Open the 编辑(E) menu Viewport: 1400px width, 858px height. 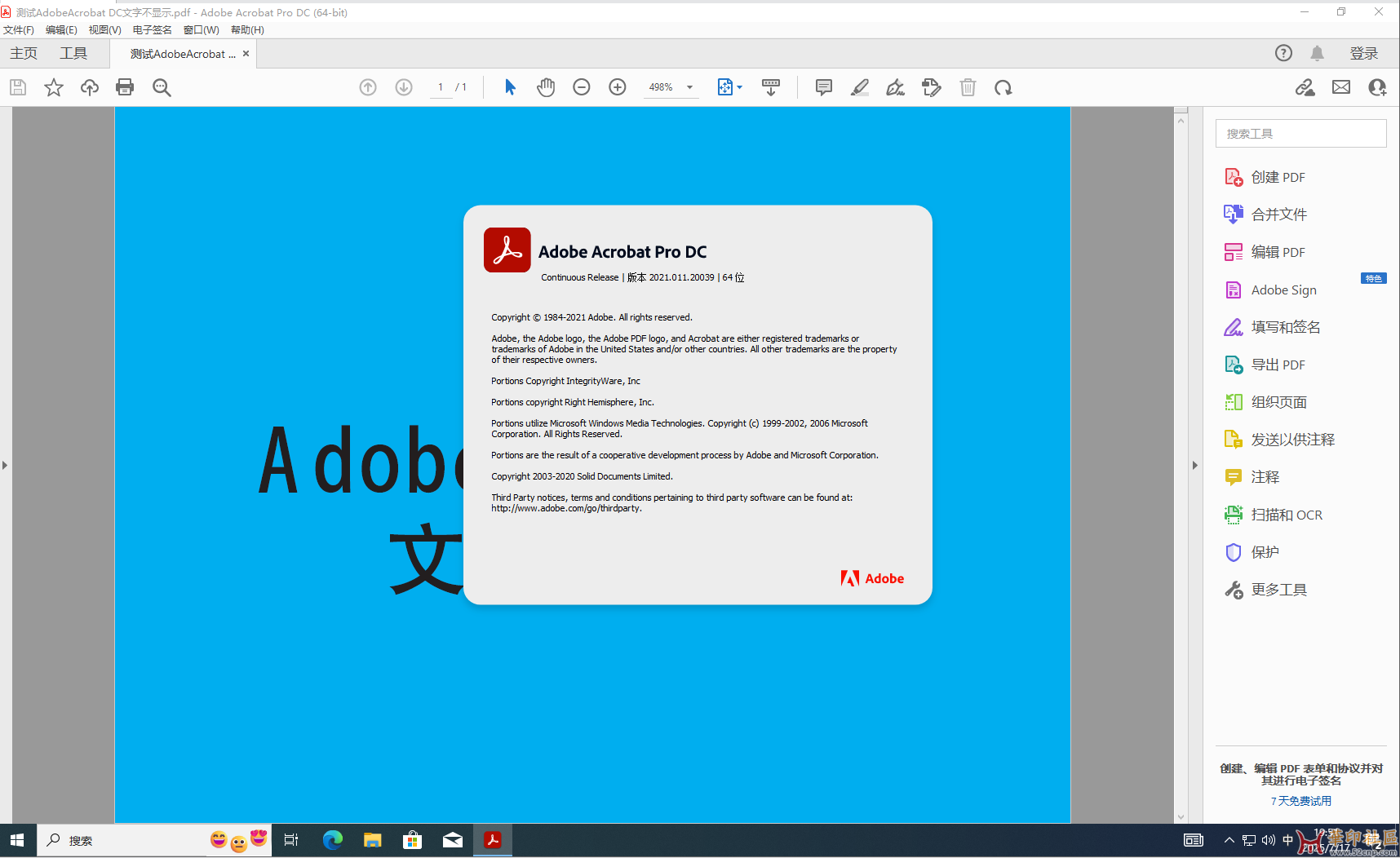click(61, 30)
